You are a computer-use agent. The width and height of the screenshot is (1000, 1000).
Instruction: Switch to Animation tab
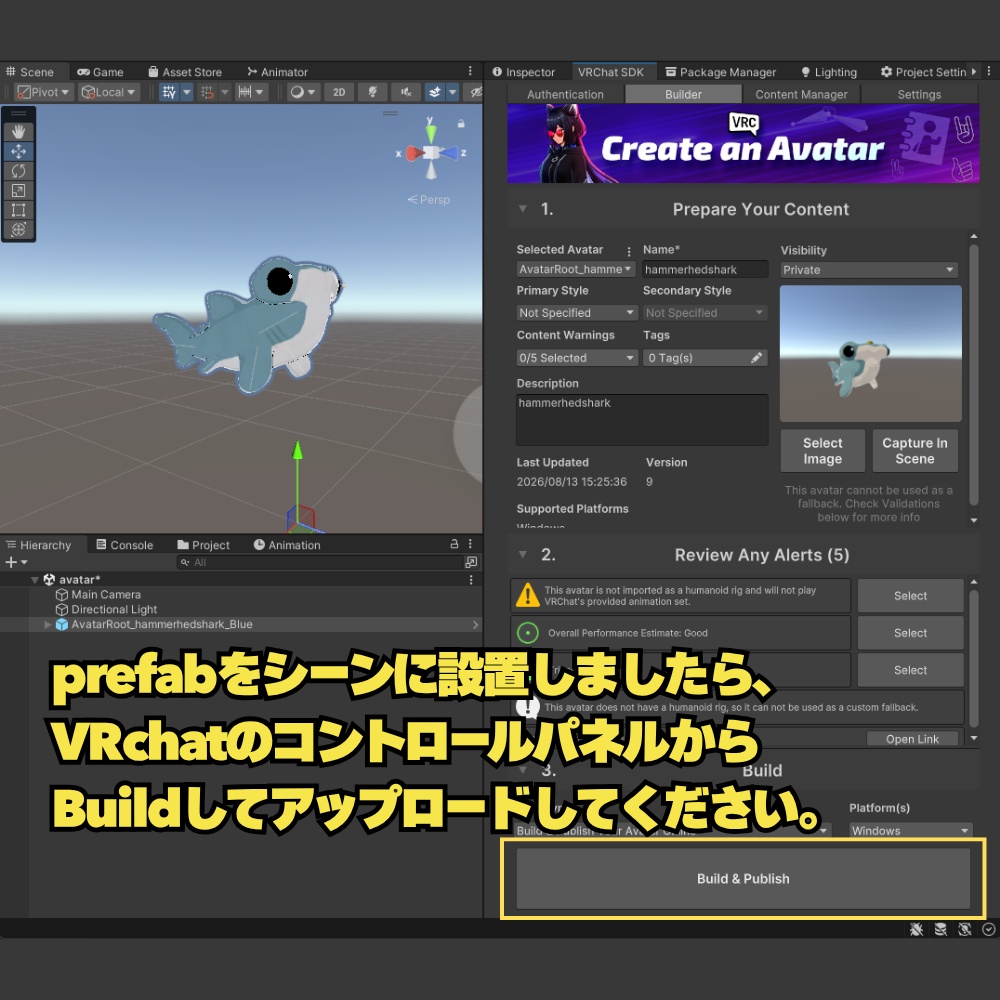coord(287,545)
